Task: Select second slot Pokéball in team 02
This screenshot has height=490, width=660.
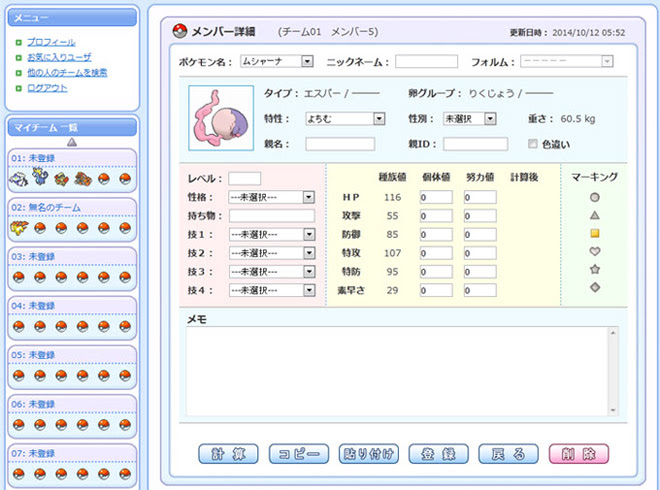Action: (x=40, y=228)
